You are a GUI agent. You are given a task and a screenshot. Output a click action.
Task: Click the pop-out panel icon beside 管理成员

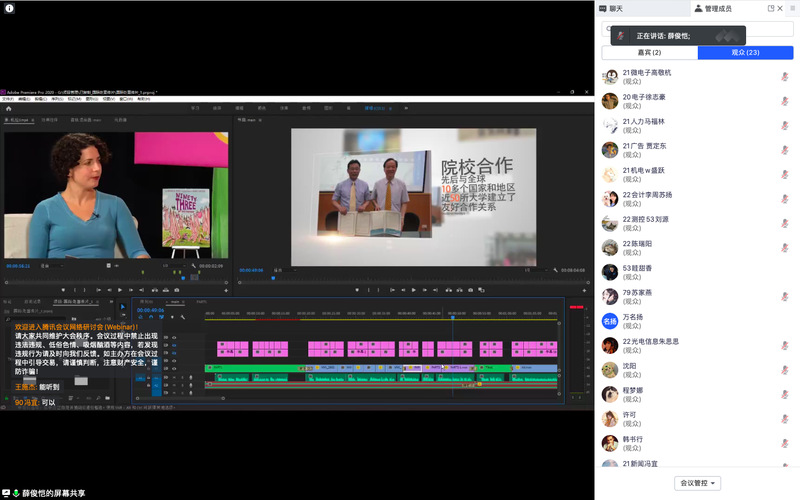tap(771, 8)
